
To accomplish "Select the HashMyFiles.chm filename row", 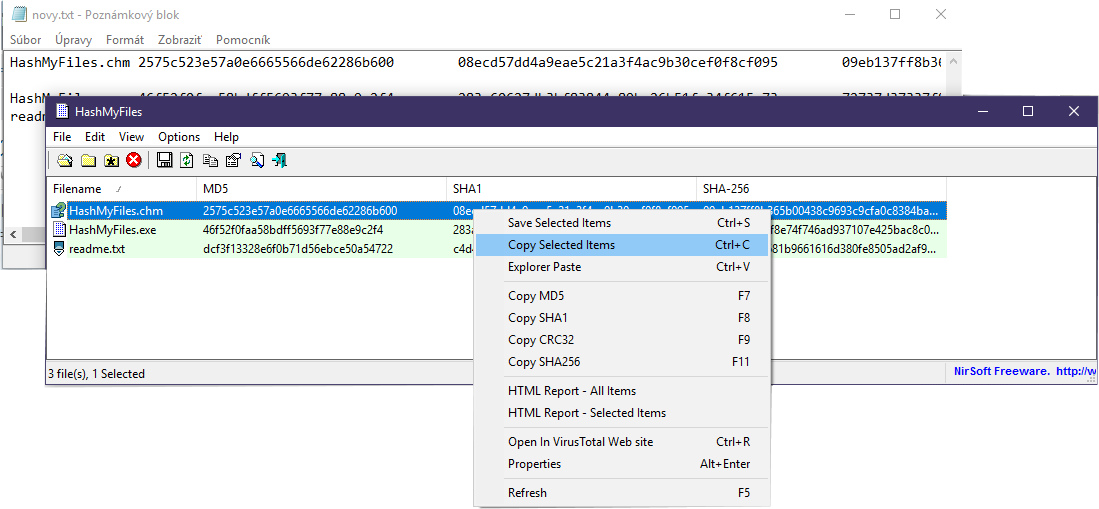I will click(x=116, y=210).
